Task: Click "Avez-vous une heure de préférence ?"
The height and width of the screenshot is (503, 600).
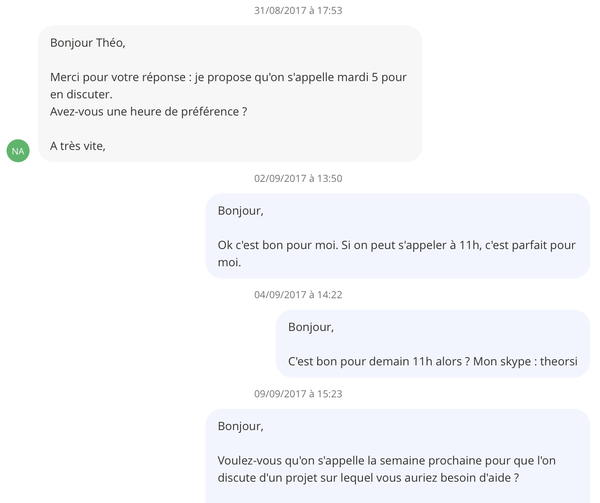Action: pyautogui.click(x=148, y=111)
